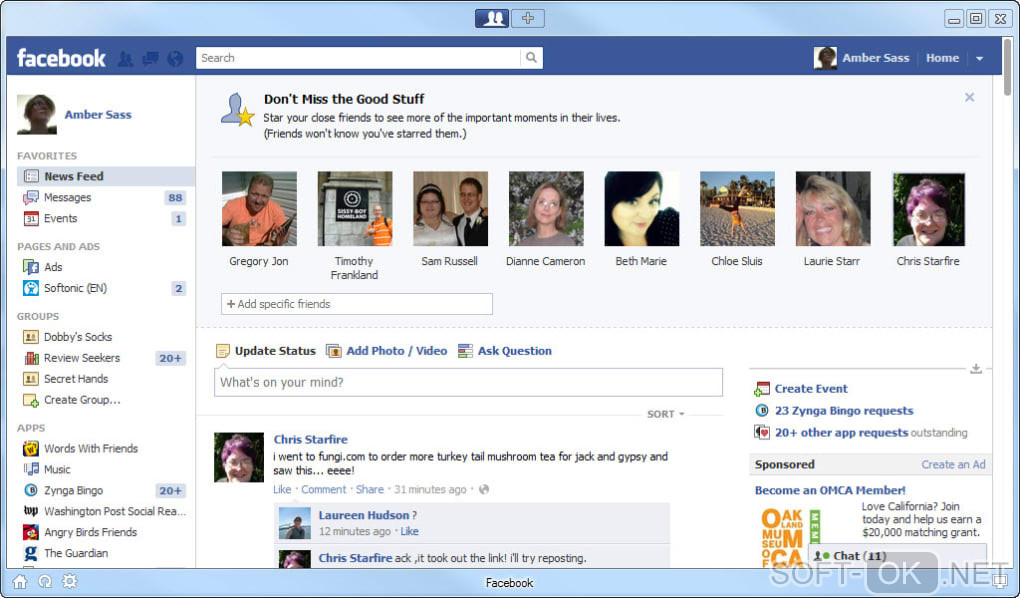Focus the Search input field
1020x598 pixels.
pyautogui.click(x=358, y=58)
